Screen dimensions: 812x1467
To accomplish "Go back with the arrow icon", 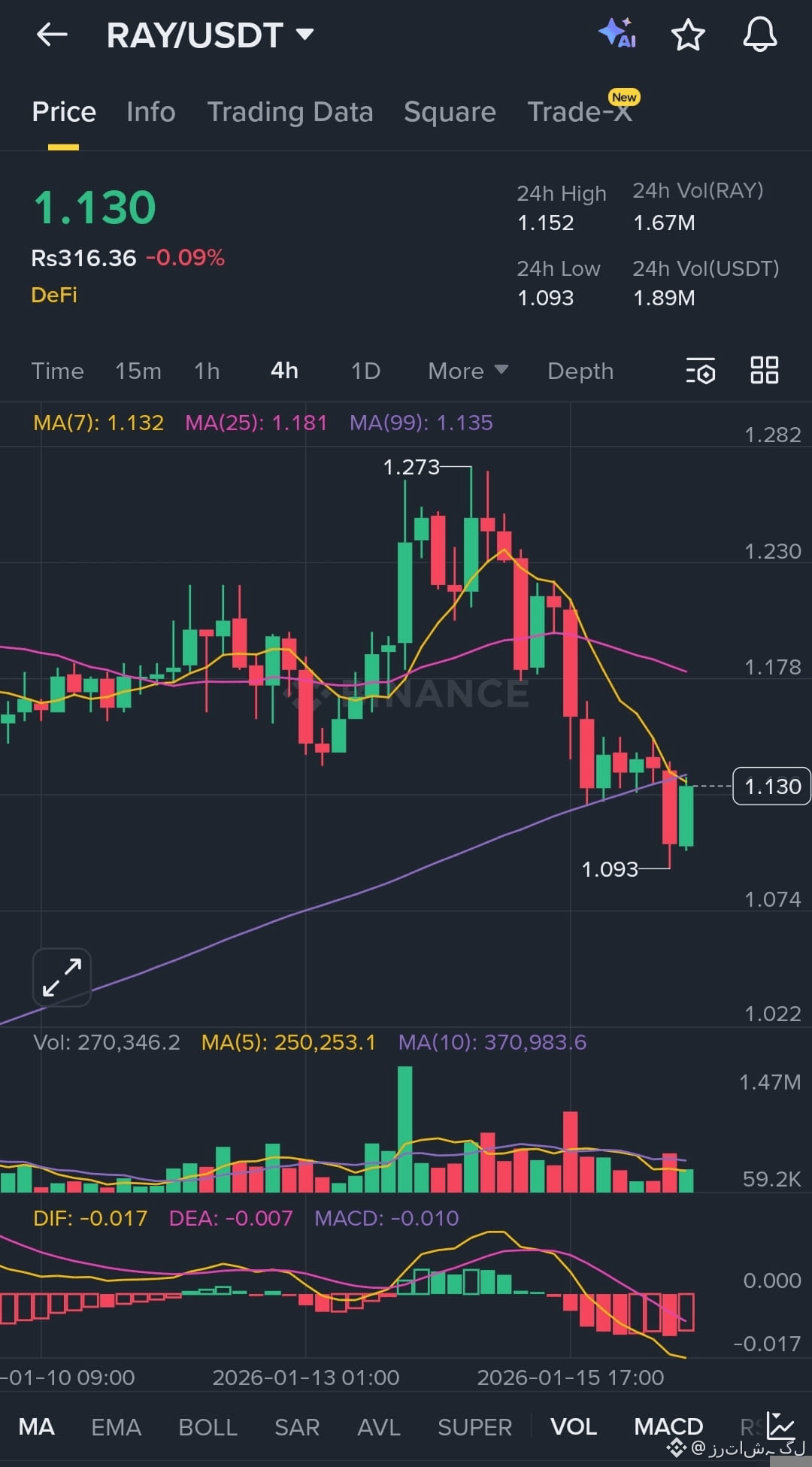I will 51,35.
